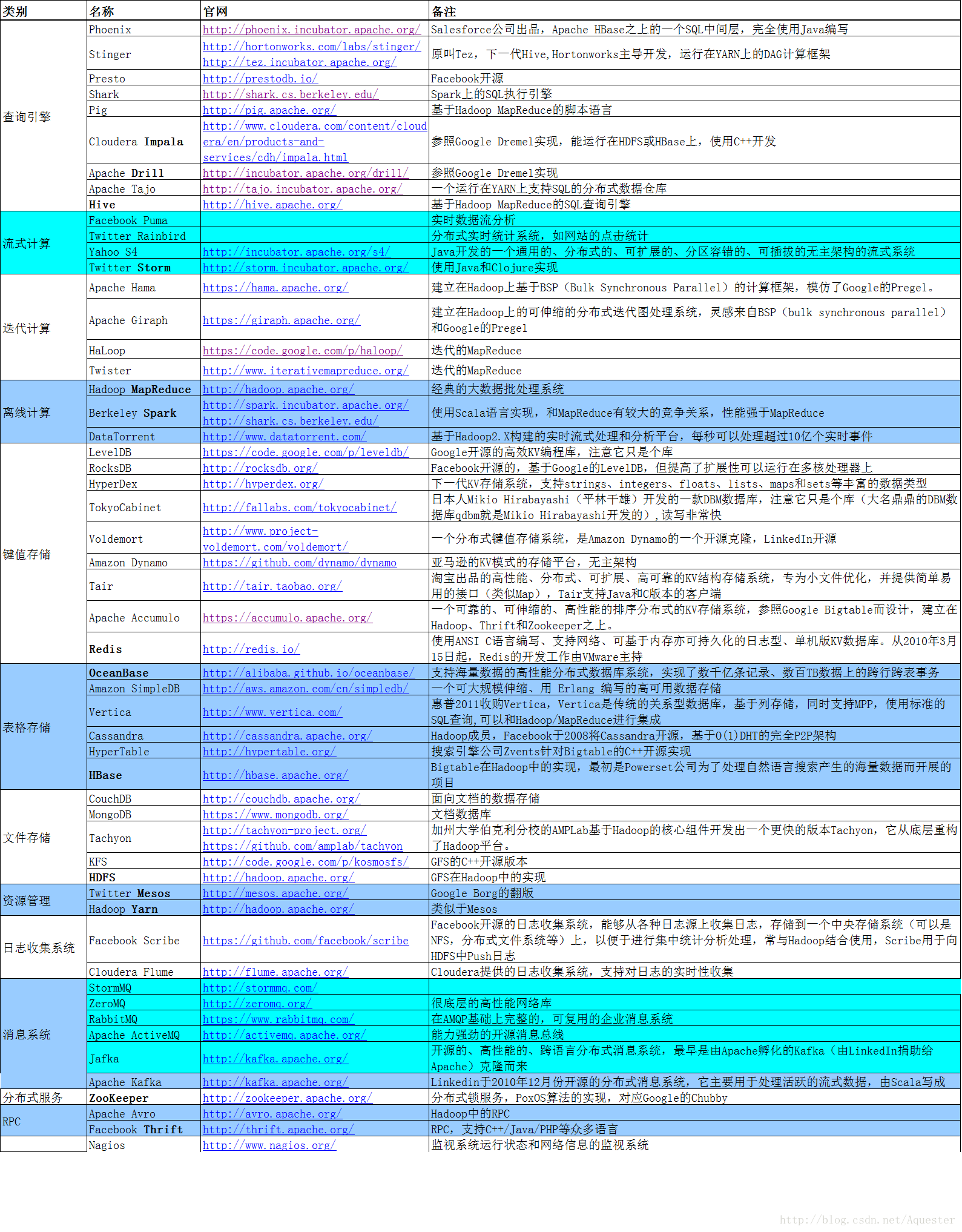The image size is (962, 1232).
Task: Open the aws.amazon.com simpledb link
Action: (305, 689)
